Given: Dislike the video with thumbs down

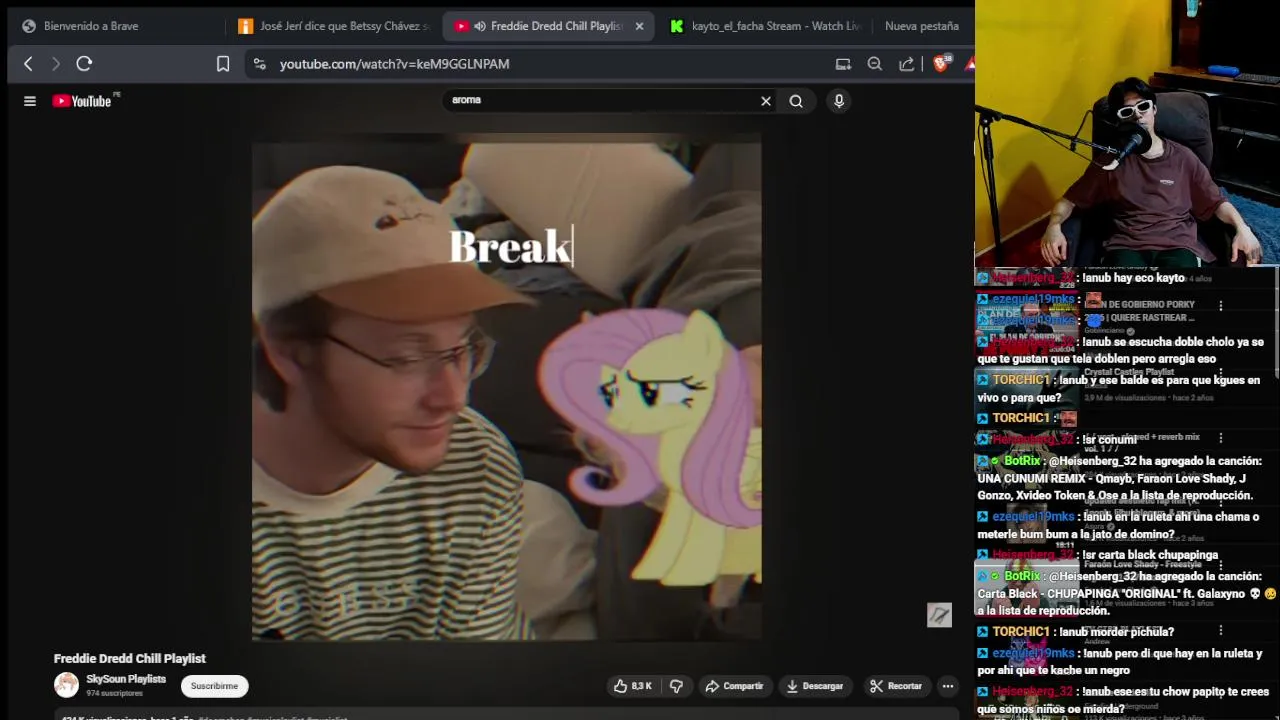Looking at the screenshot, I should coord(676,686).
